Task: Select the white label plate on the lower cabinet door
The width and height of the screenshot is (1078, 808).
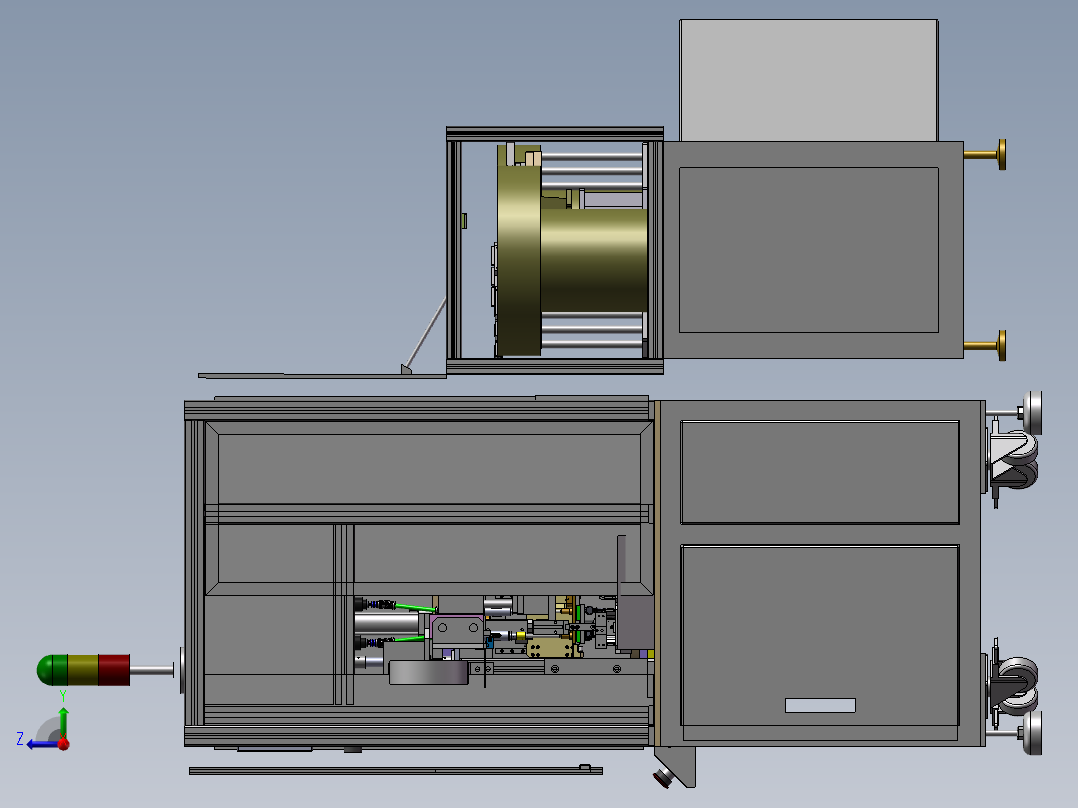Action: pos(820,706)
